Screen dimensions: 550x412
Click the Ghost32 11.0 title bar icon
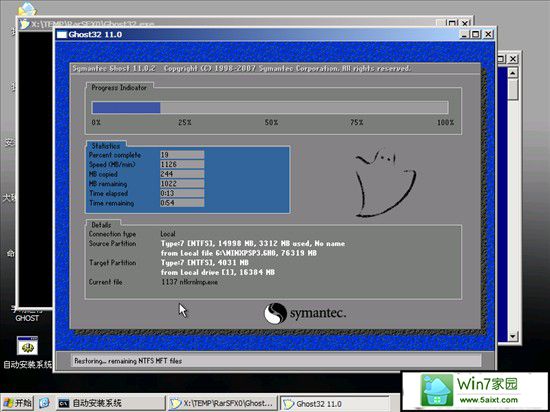tap(62, 34)
